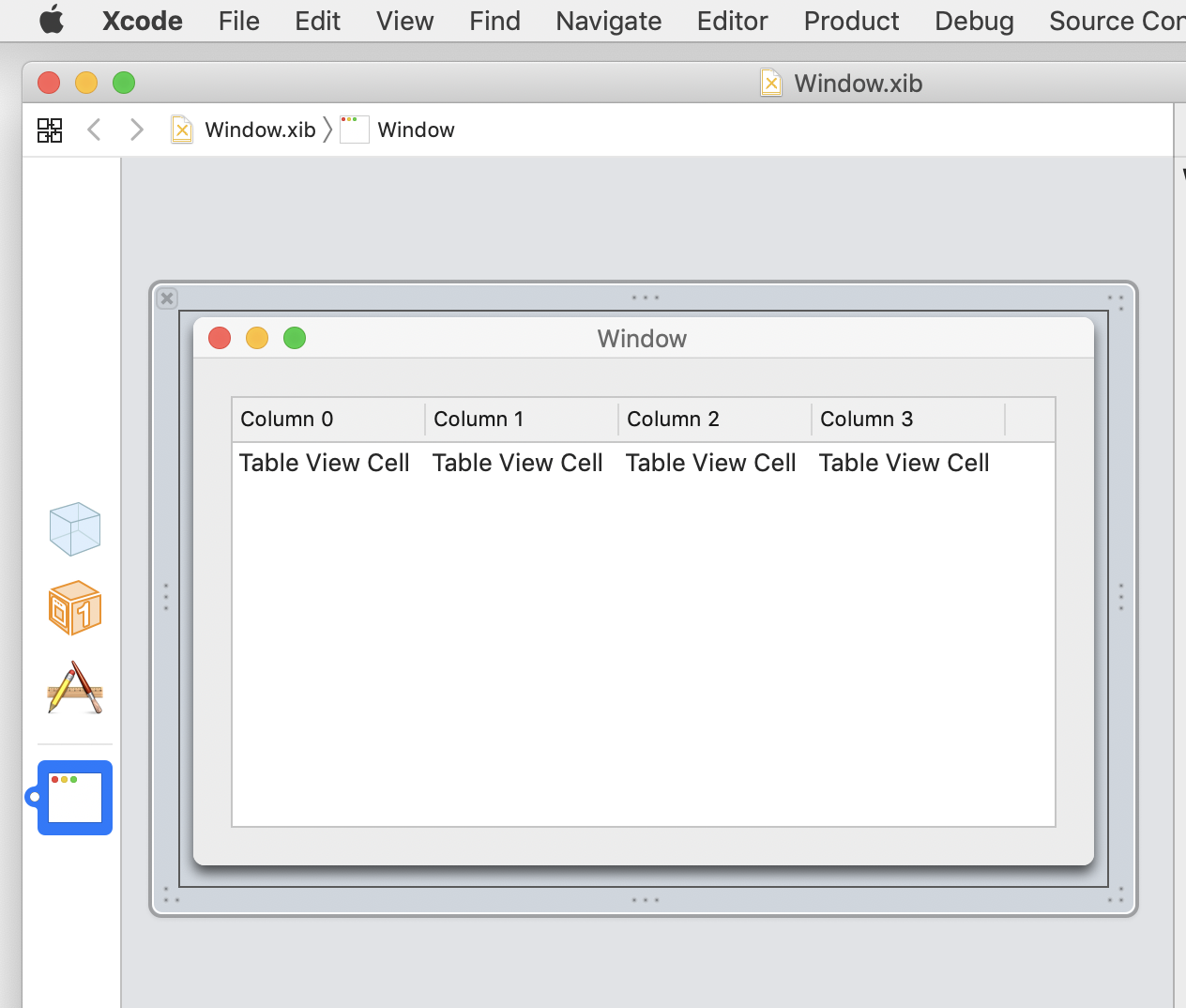1186x1008 pixels.
Task: Select the Column 3 table header
Action: click(x=865, y=419)
